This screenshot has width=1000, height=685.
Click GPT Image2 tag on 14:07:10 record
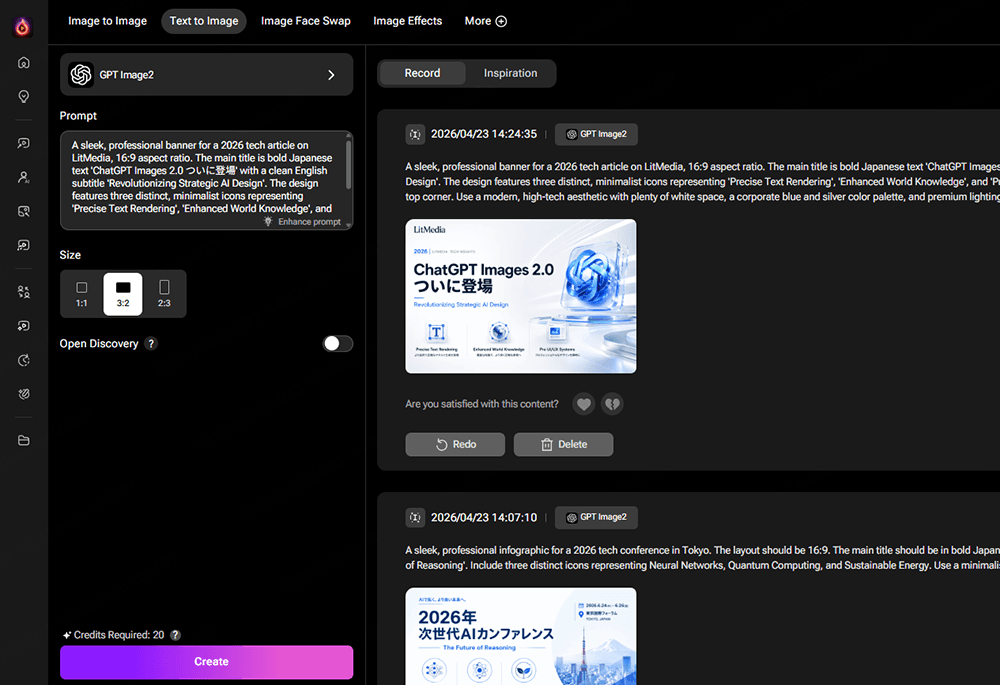tap(596, 517)
